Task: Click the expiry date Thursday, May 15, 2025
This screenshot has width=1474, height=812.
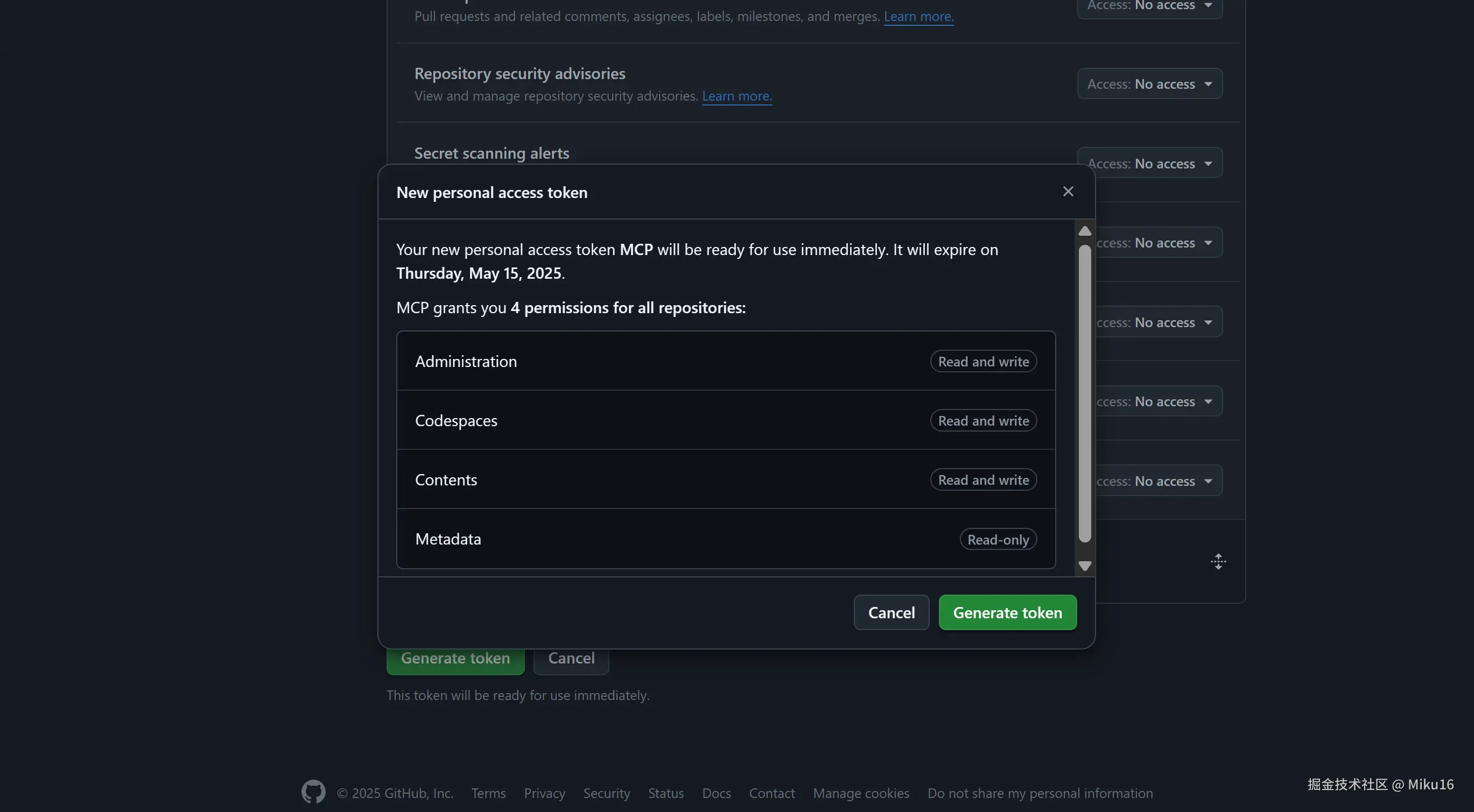Action: coord(479,273)
